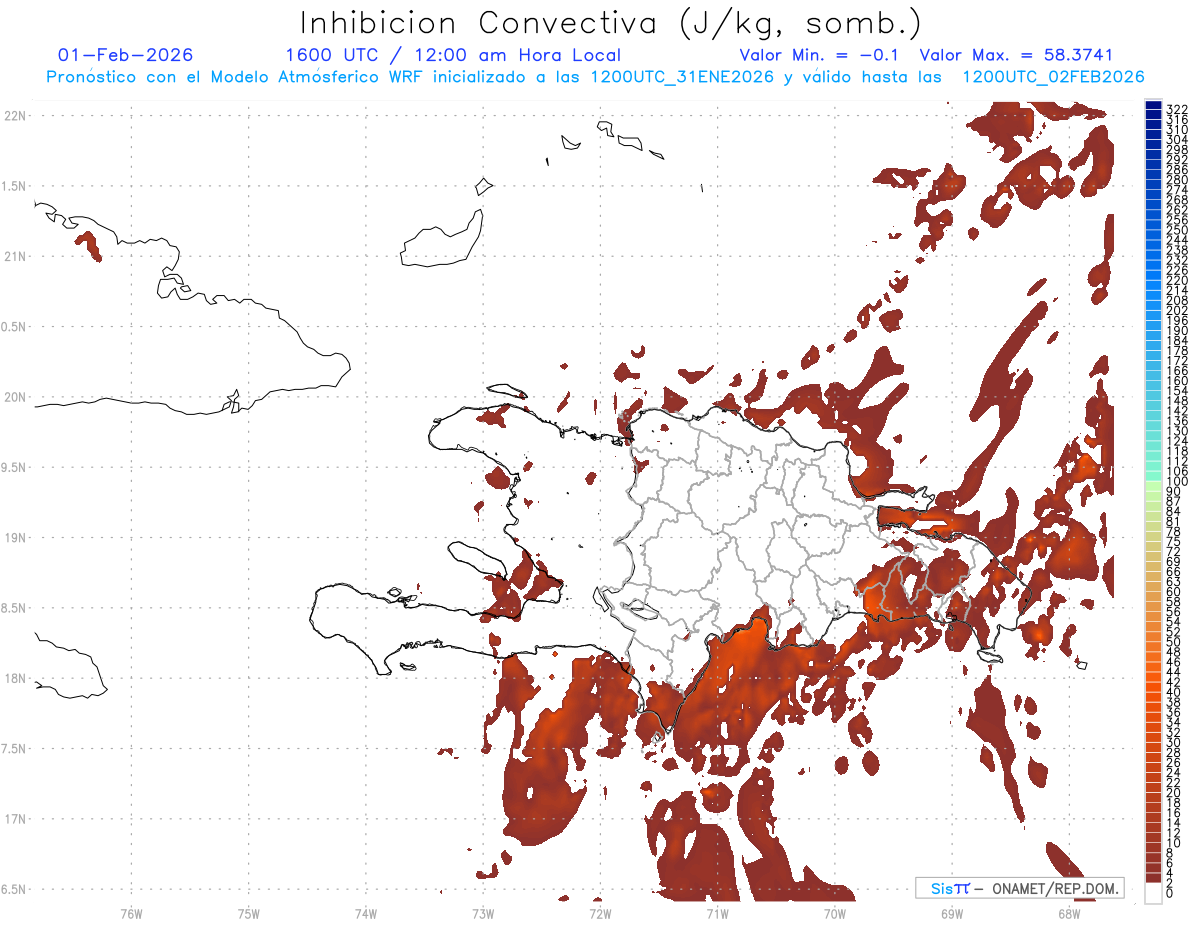Image resolution: width=1200 pixels, height=927 pixels.
Task: Click the "Valor Min. = -0.1" readout
Action: coord(820,55)
